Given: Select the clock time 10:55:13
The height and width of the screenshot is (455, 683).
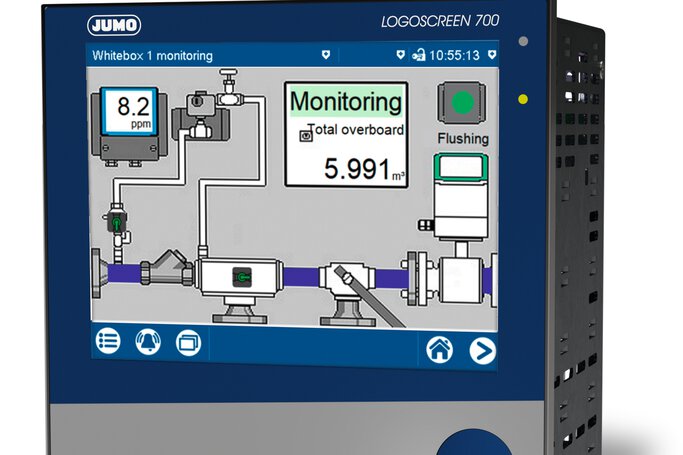Looking at the screenshot, I should pyautogui.click(x=454, y=55).
